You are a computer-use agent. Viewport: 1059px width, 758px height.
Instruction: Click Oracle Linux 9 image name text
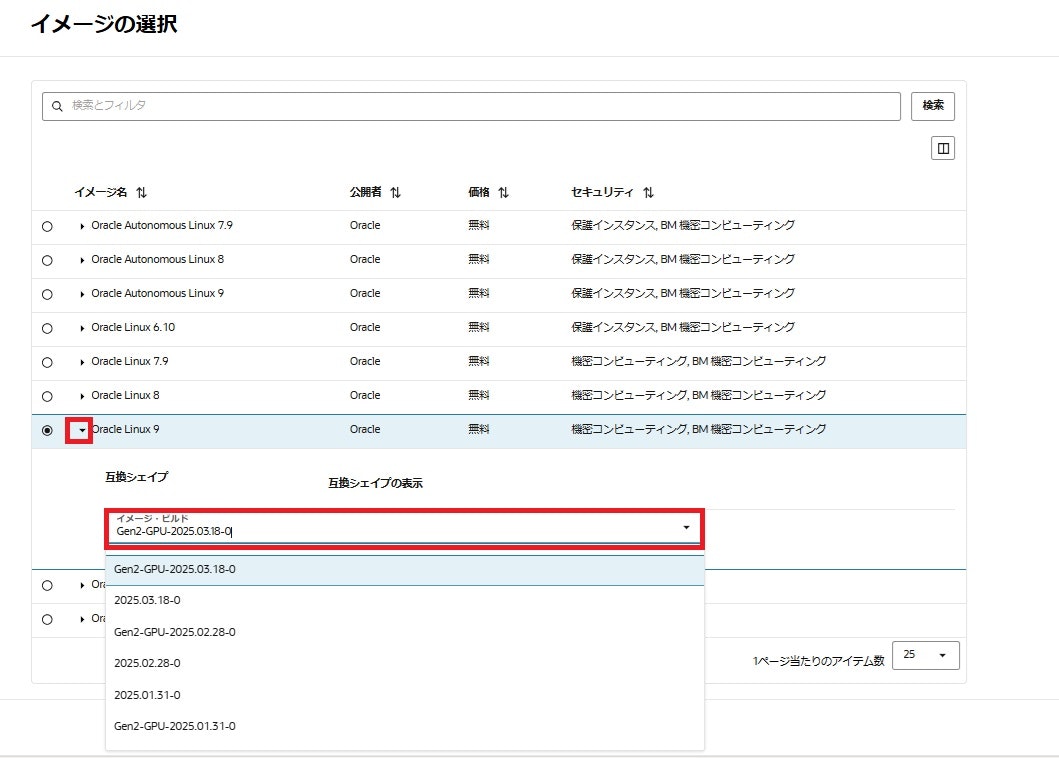(126, 429)
